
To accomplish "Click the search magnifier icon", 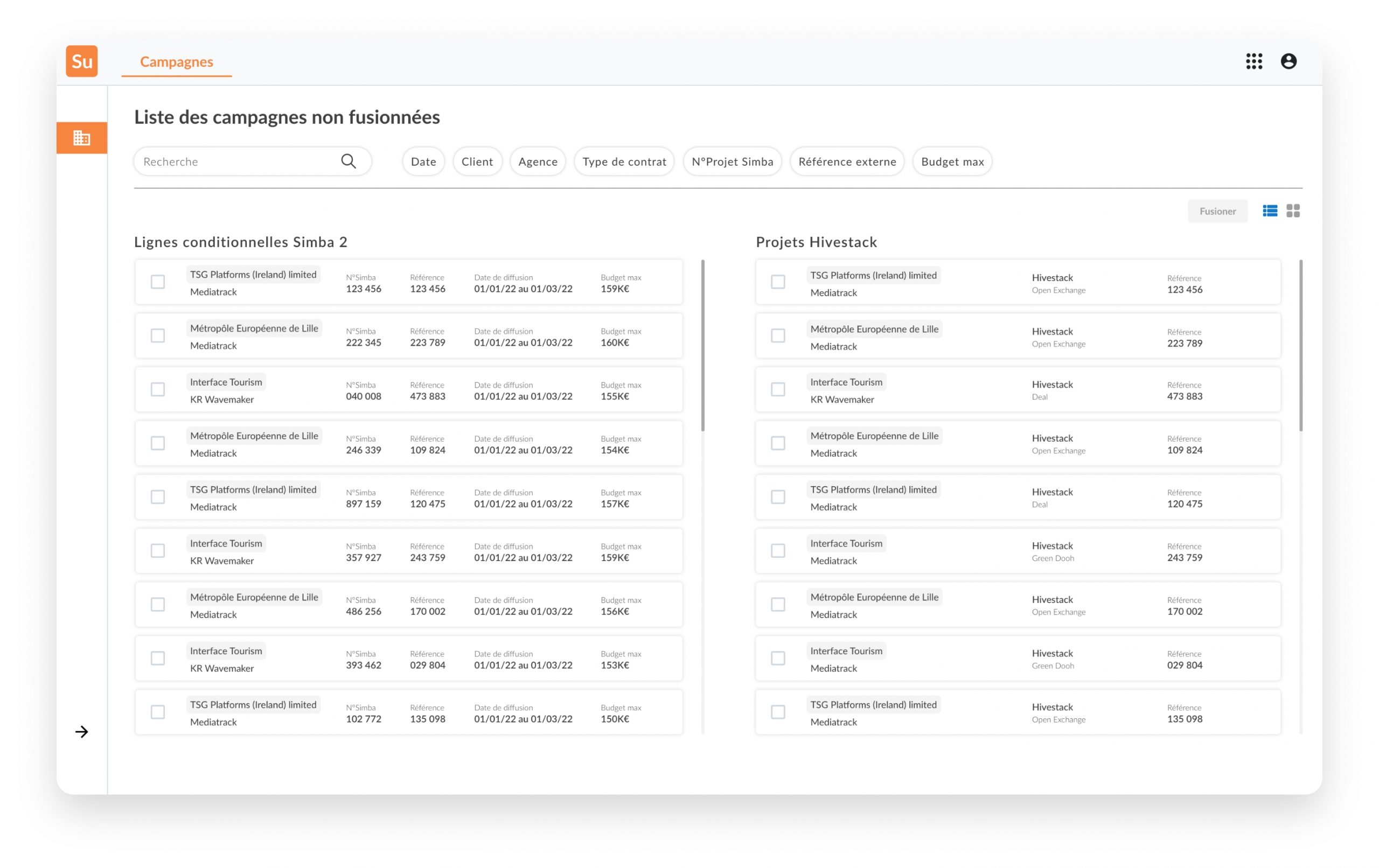I will click(x=348, y=162).
